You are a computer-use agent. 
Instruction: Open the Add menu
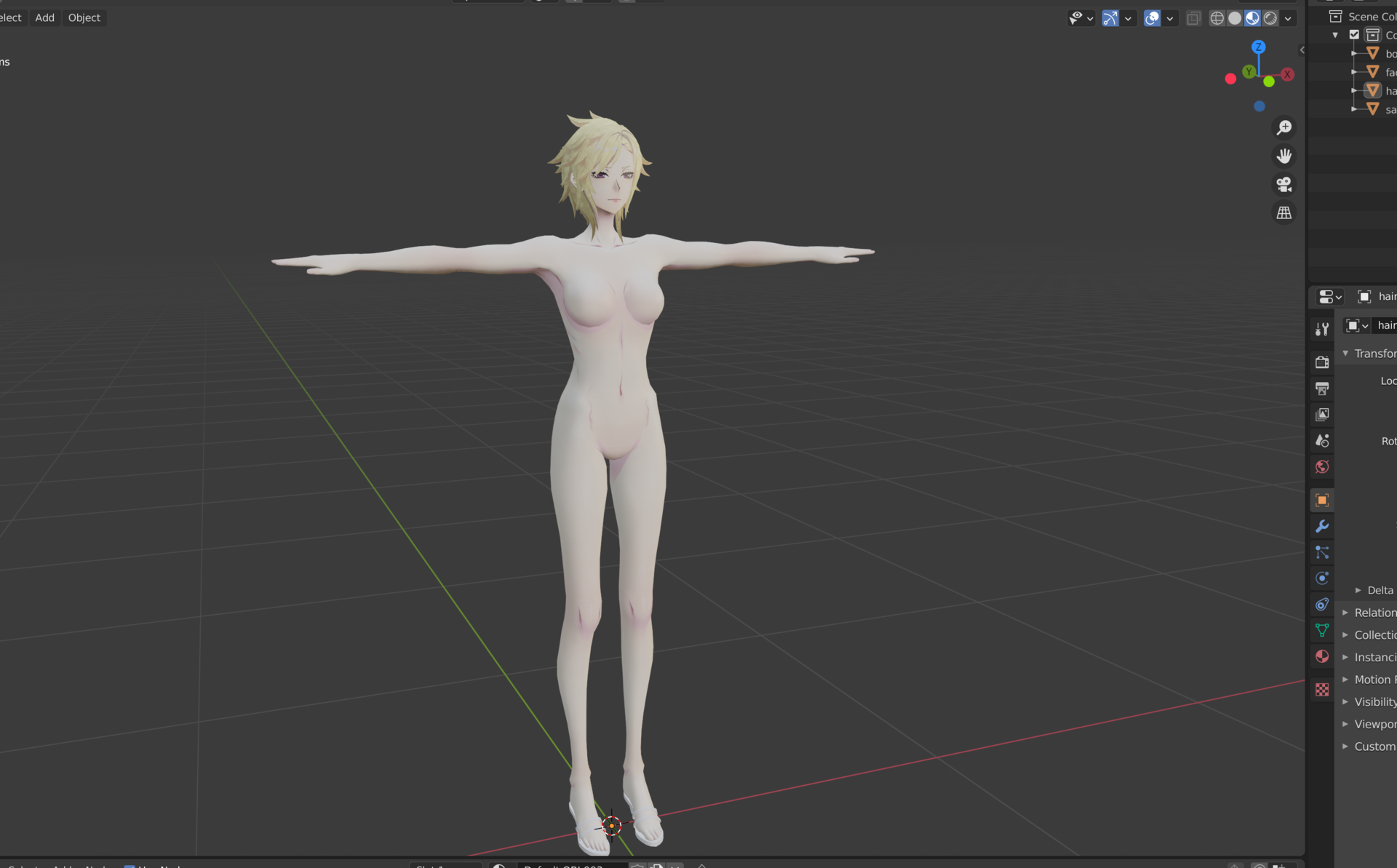pyautogui.click(x=44, y=17)
